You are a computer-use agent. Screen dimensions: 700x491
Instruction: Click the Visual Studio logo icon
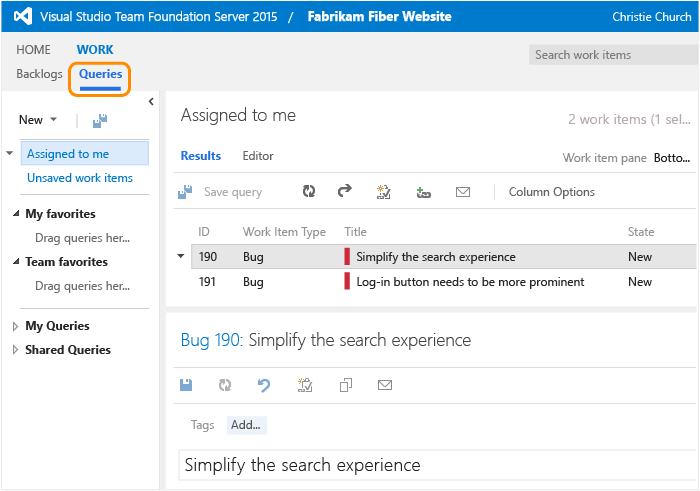coord(22,17)
